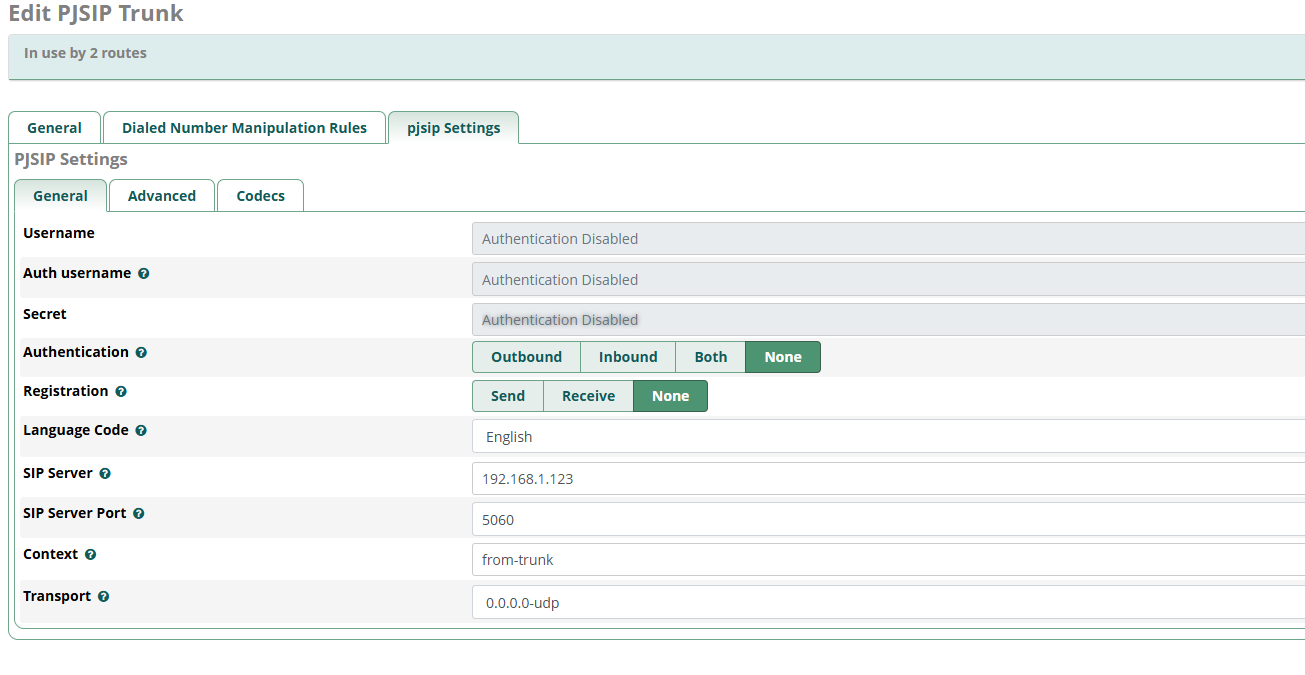Viewport: 1305px width, 675px height.
Task: Click the Secret label
Action: pos(45,314)
